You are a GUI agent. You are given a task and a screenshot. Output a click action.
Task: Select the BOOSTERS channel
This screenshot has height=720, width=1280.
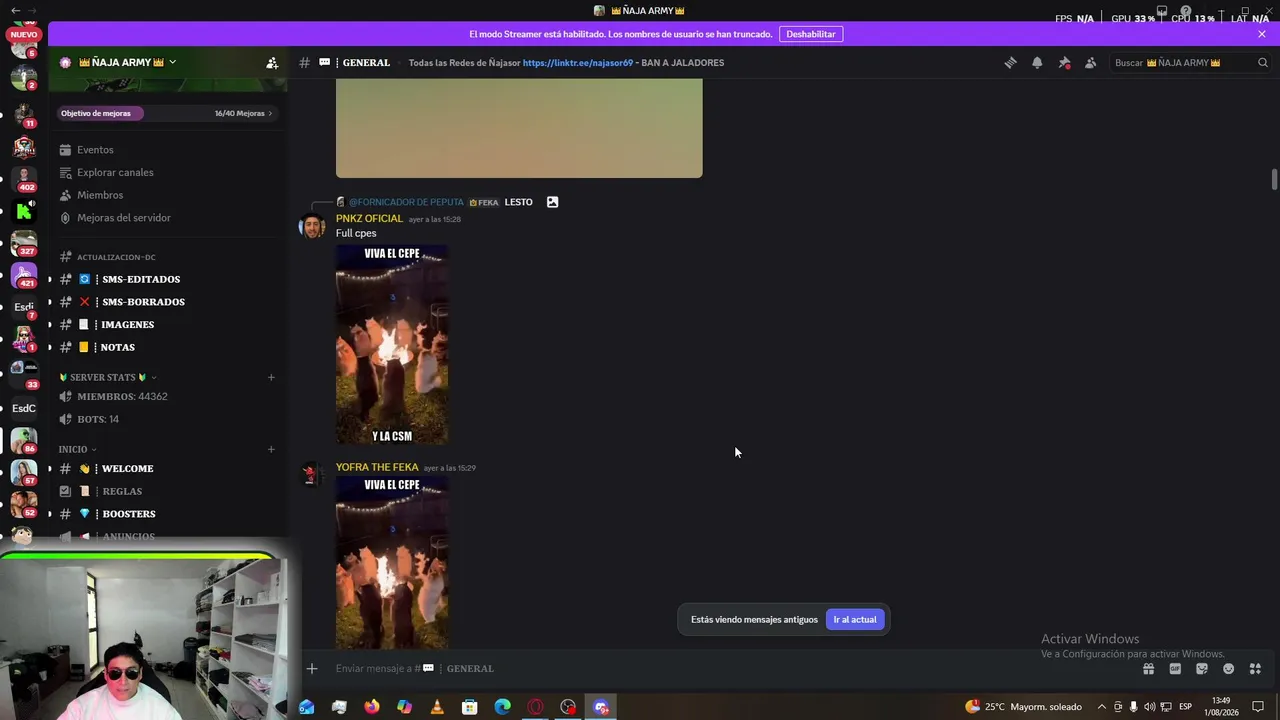click(x=167, y=514)
